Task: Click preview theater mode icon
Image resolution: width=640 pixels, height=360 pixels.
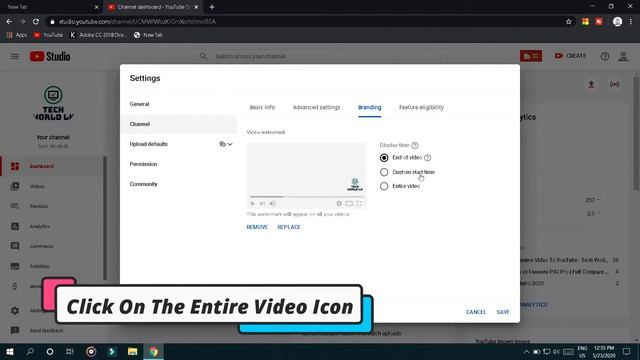Action: coord(349,203)
